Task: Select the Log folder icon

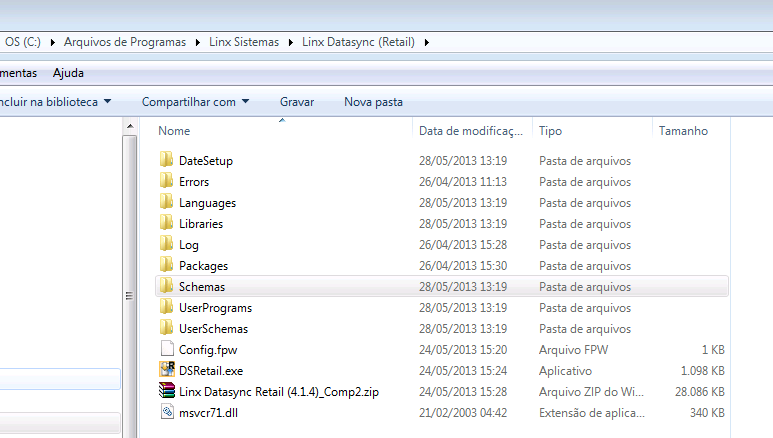Action: point(167,243)
